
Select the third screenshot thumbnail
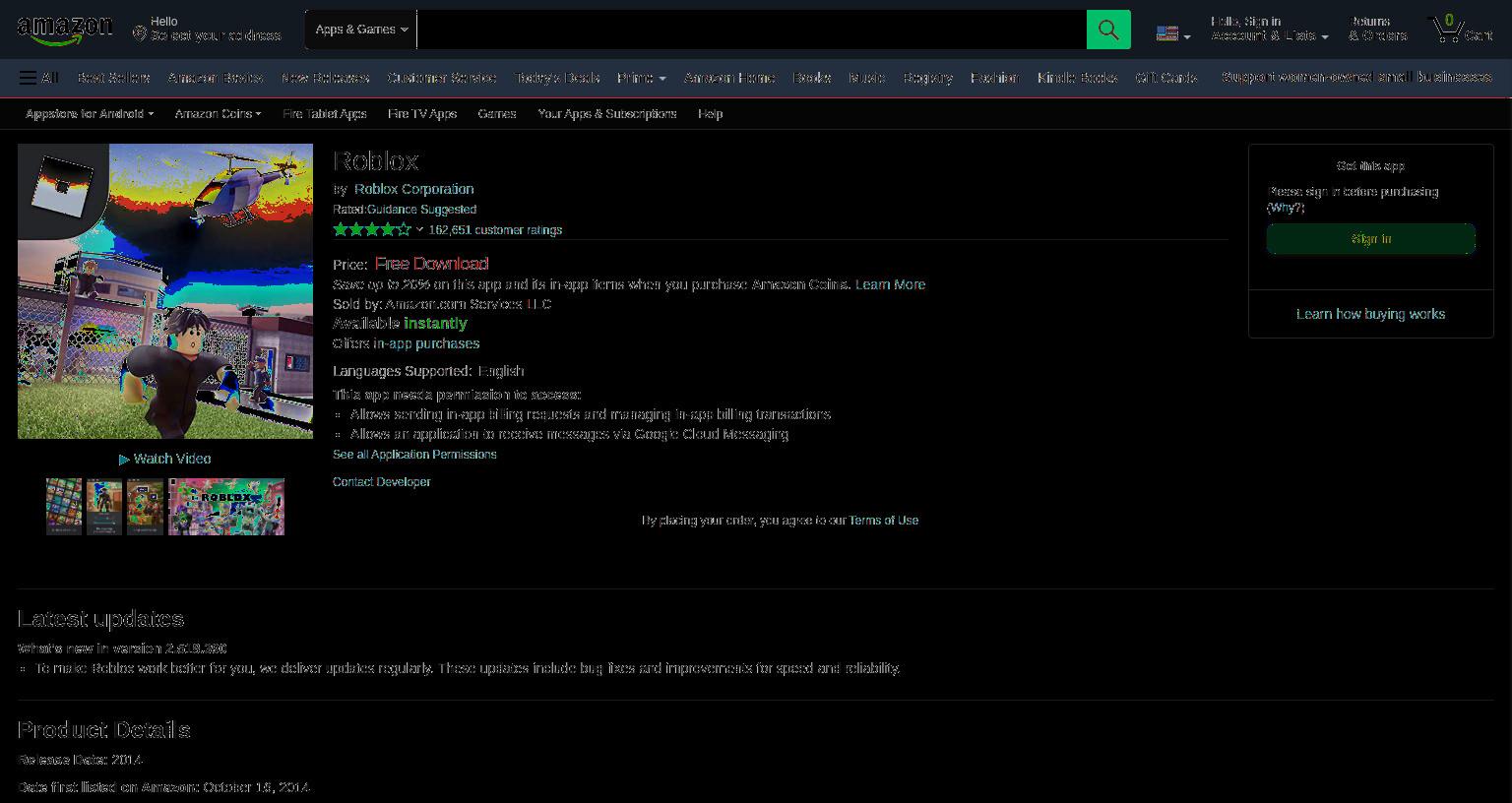click(x=145, y=507)
